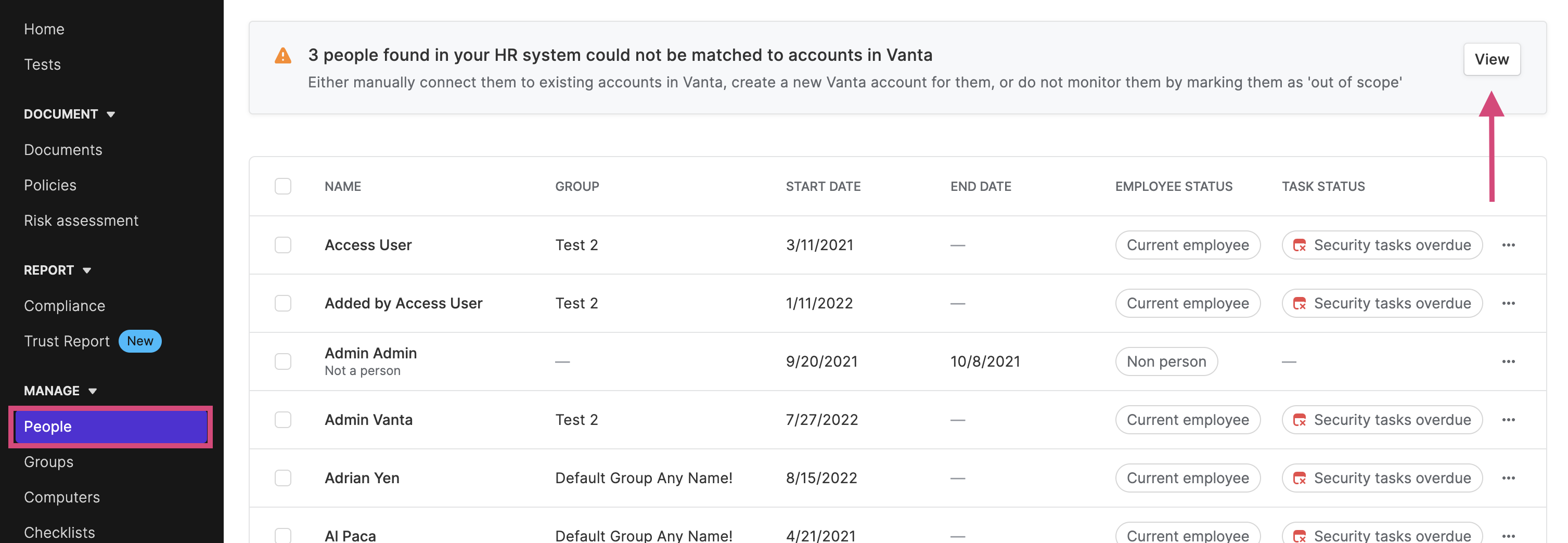Image resolution: width=1568 pixels, height=543 pixels.
Task: Click Non person badge for Admin Admin
Action: 1166,361
